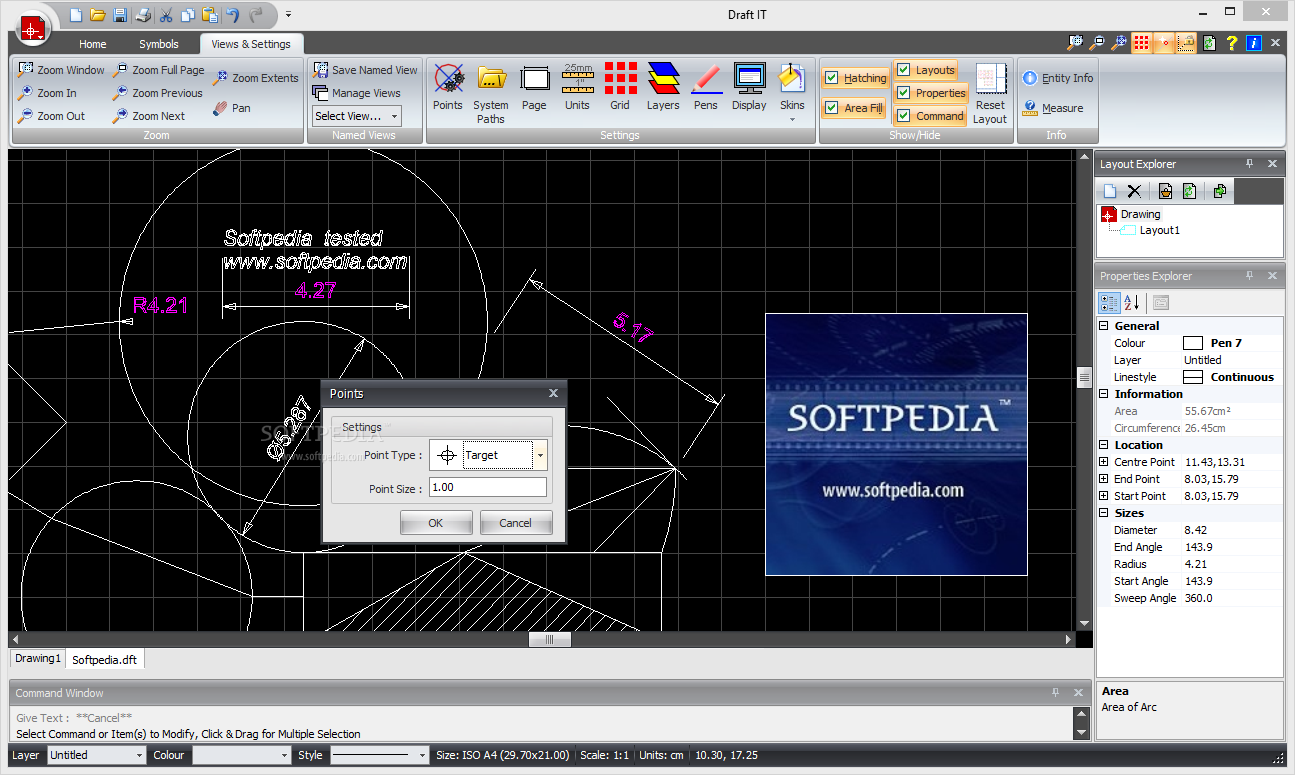1295x775 pixels.
Task: Select the Measure tool
Action: coord(1053,108)
